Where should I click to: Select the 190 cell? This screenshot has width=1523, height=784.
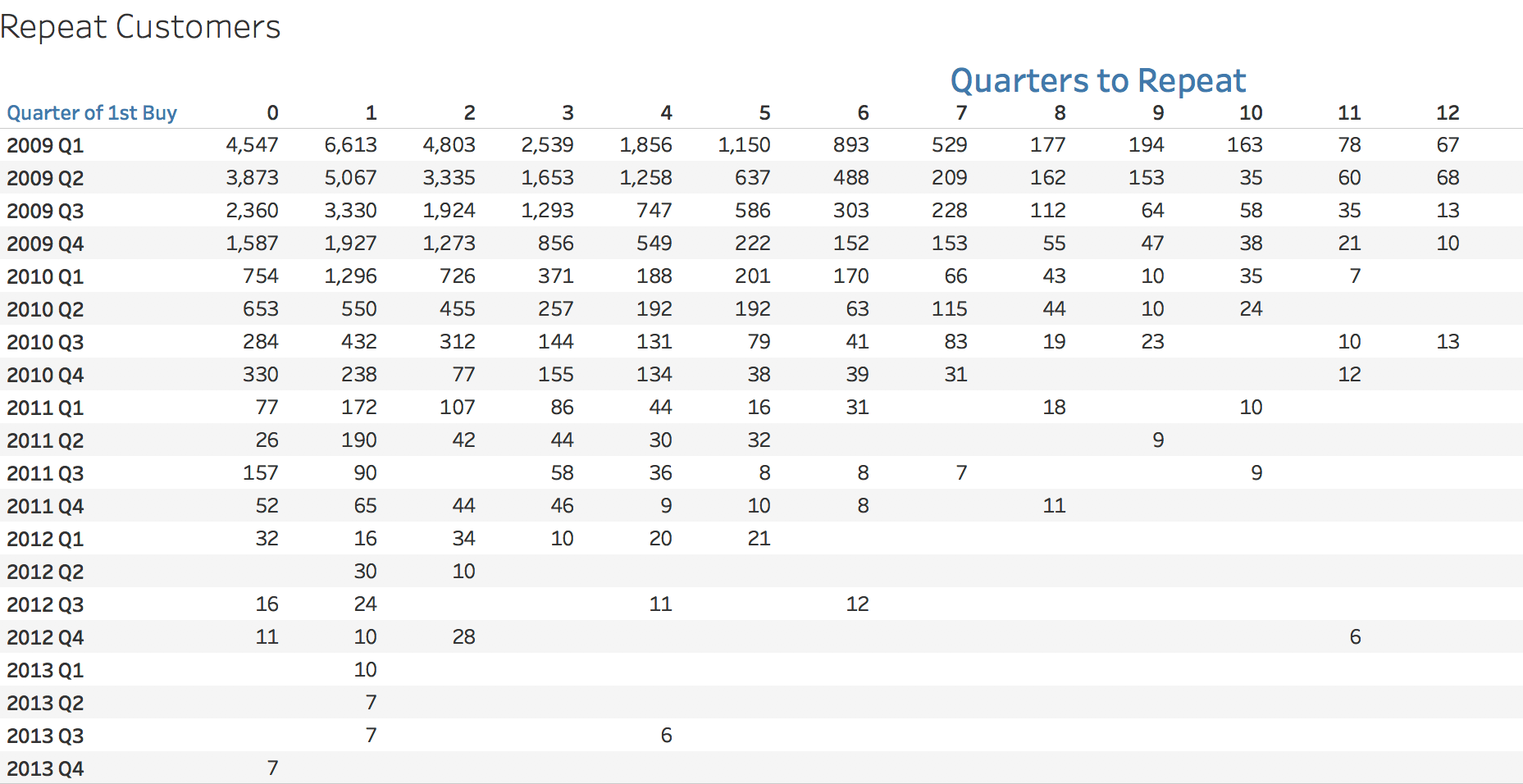359,440
